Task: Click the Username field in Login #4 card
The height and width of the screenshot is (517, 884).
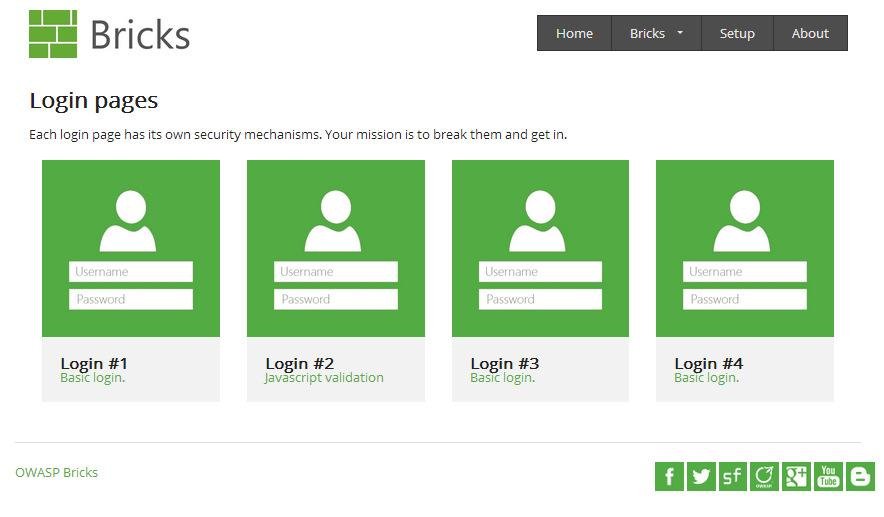Action: point(745,272)
